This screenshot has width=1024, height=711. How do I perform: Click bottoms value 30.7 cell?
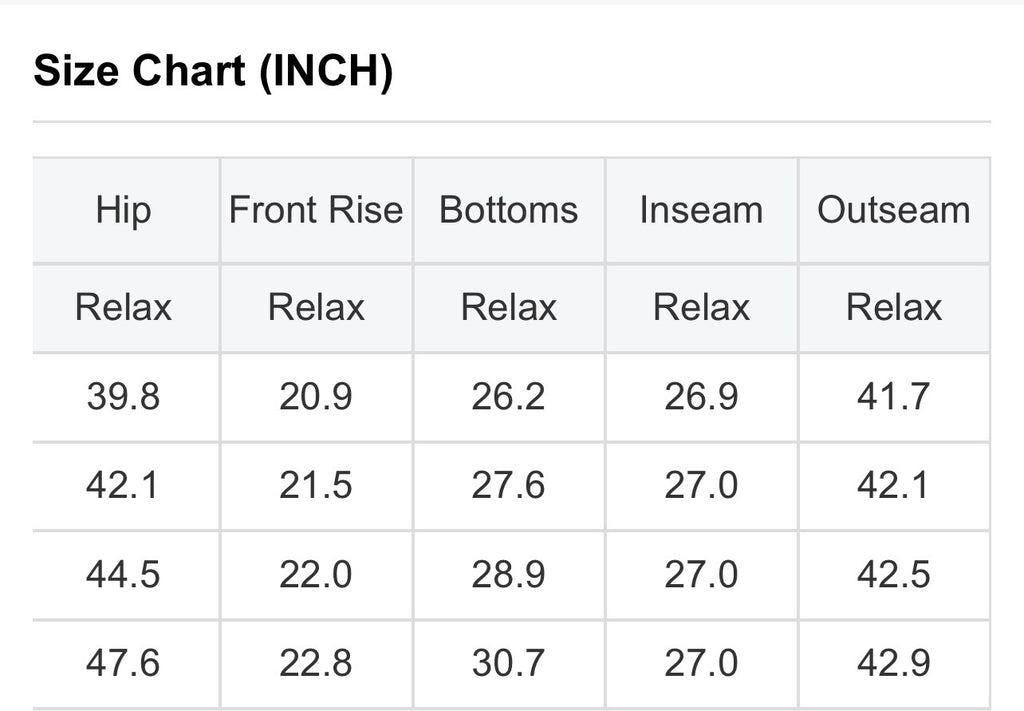pyautogui.click(x=508, y=663)
